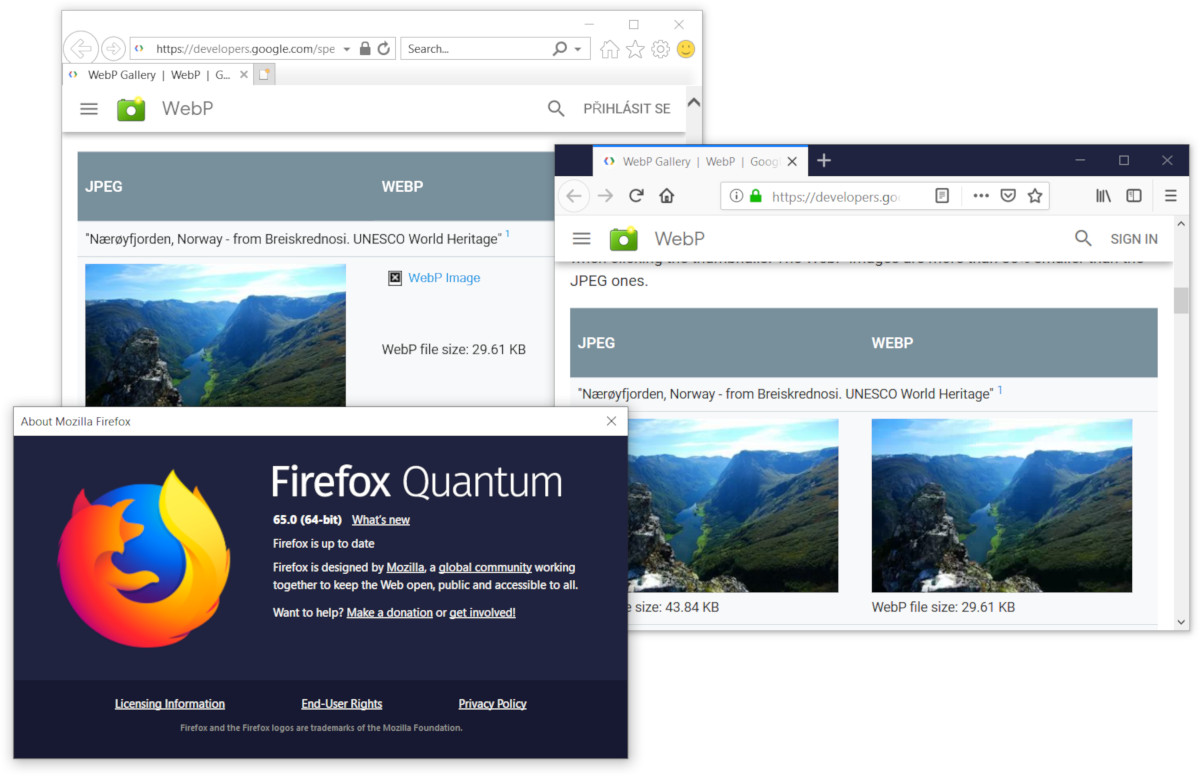
Task: Click the Firefox vertical scrollbar thumb
Action: (x=1181, y=300)
